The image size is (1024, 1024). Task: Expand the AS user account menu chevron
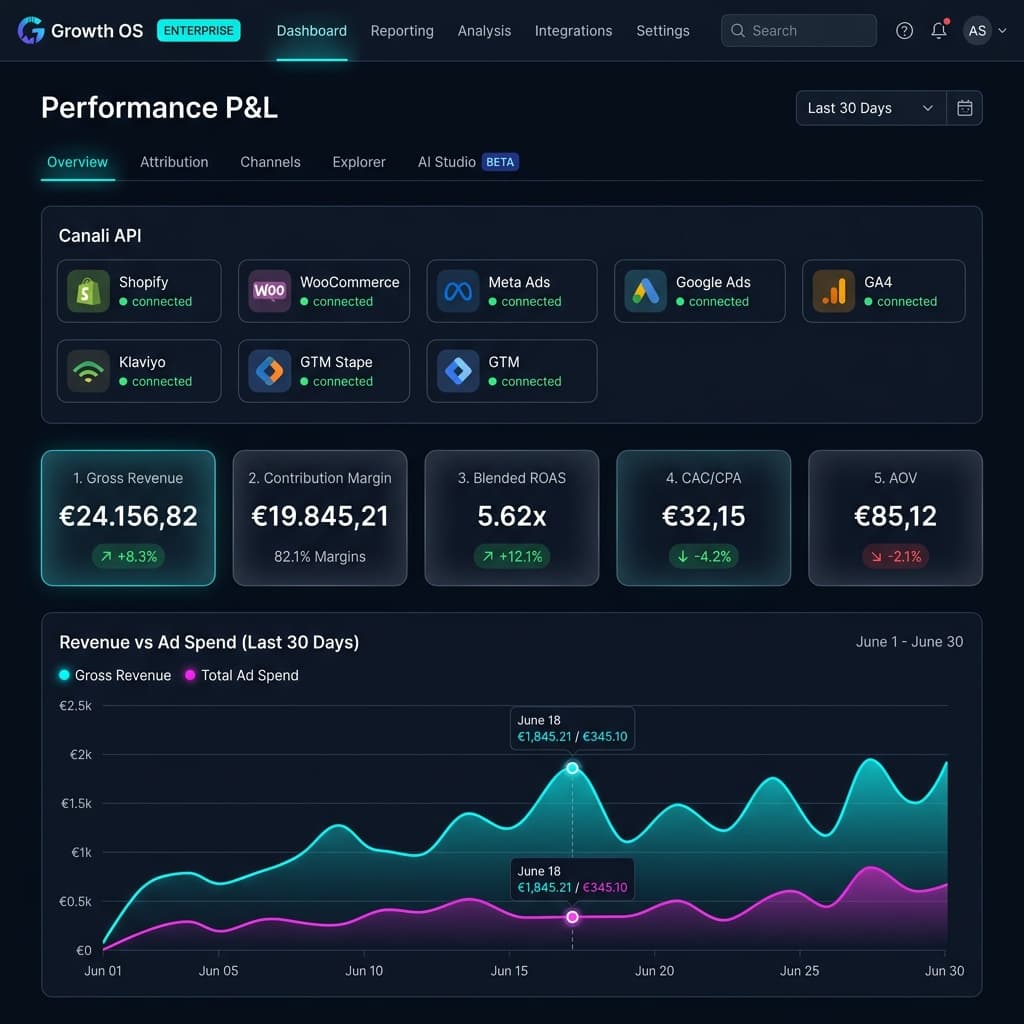pos(1002,31)
